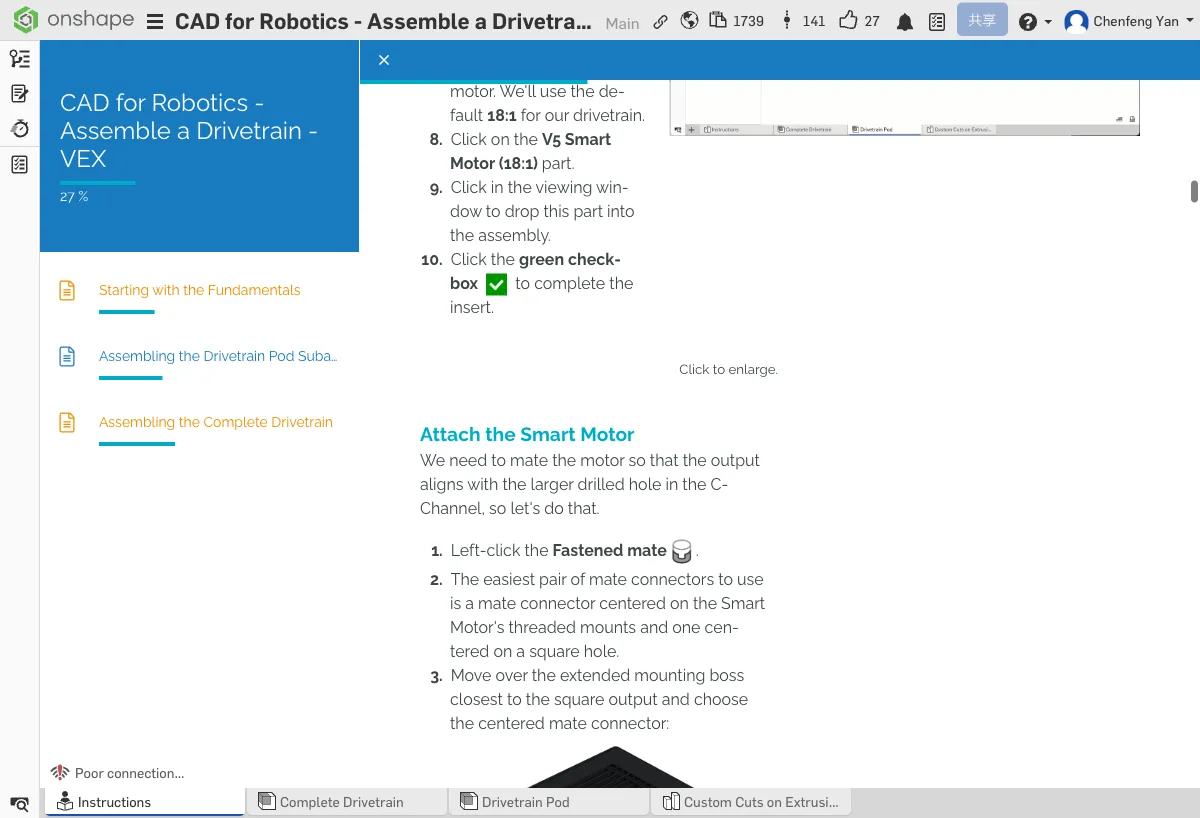Switch to the Drivetrain Pod tab
The height and width of the screenshot is (818, 1200).
(x=525, y=802)
